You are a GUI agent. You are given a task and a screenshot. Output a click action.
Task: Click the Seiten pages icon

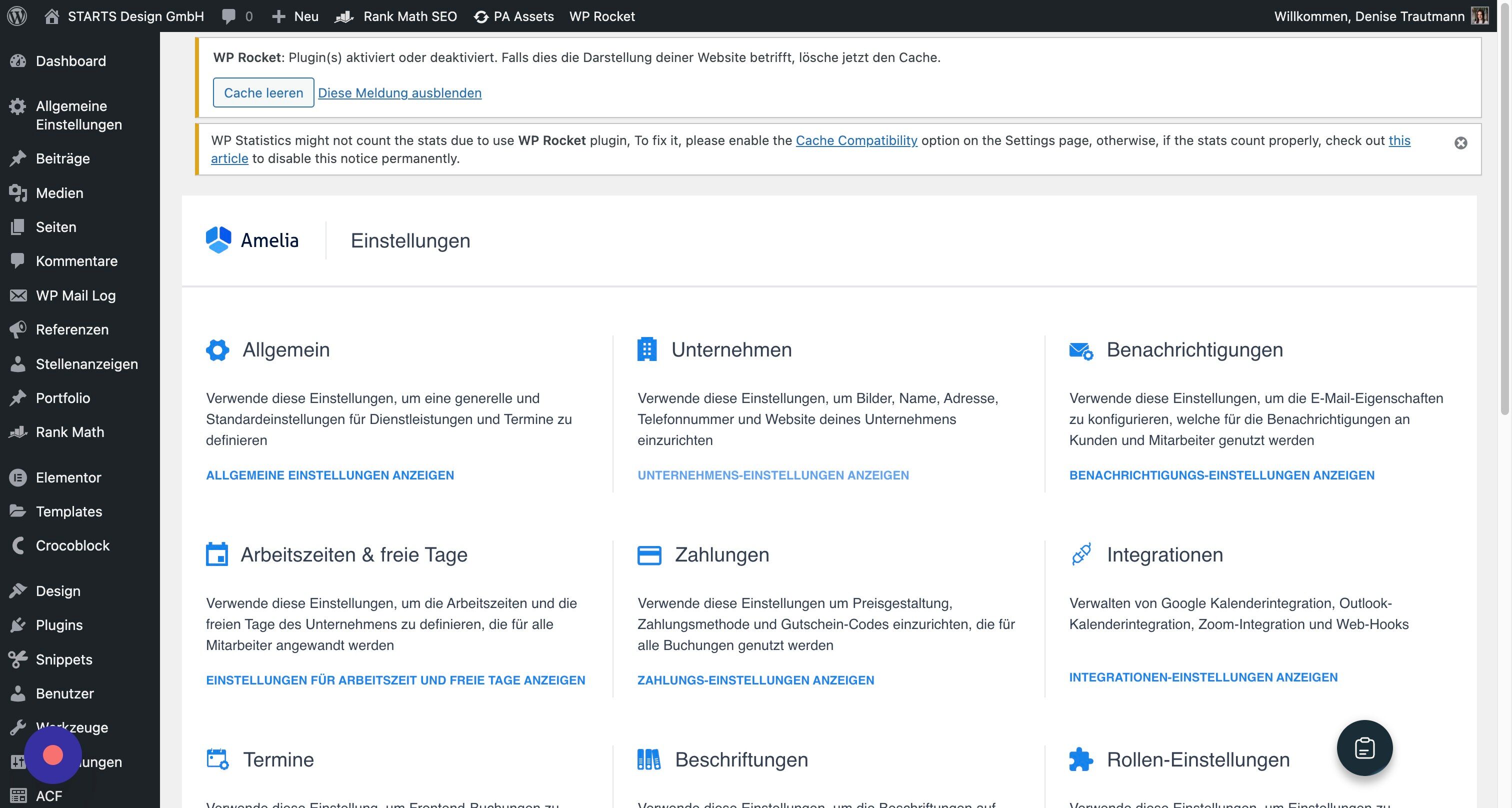point(18,227)
